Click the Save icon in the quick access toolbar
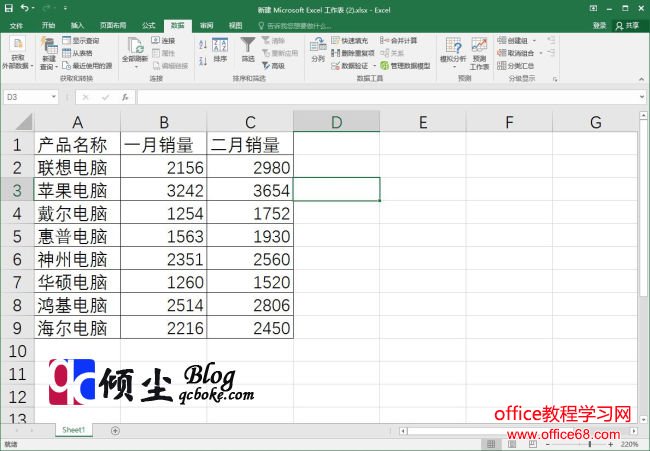Viewport: 650px width, 451px height. pos(8,8)
